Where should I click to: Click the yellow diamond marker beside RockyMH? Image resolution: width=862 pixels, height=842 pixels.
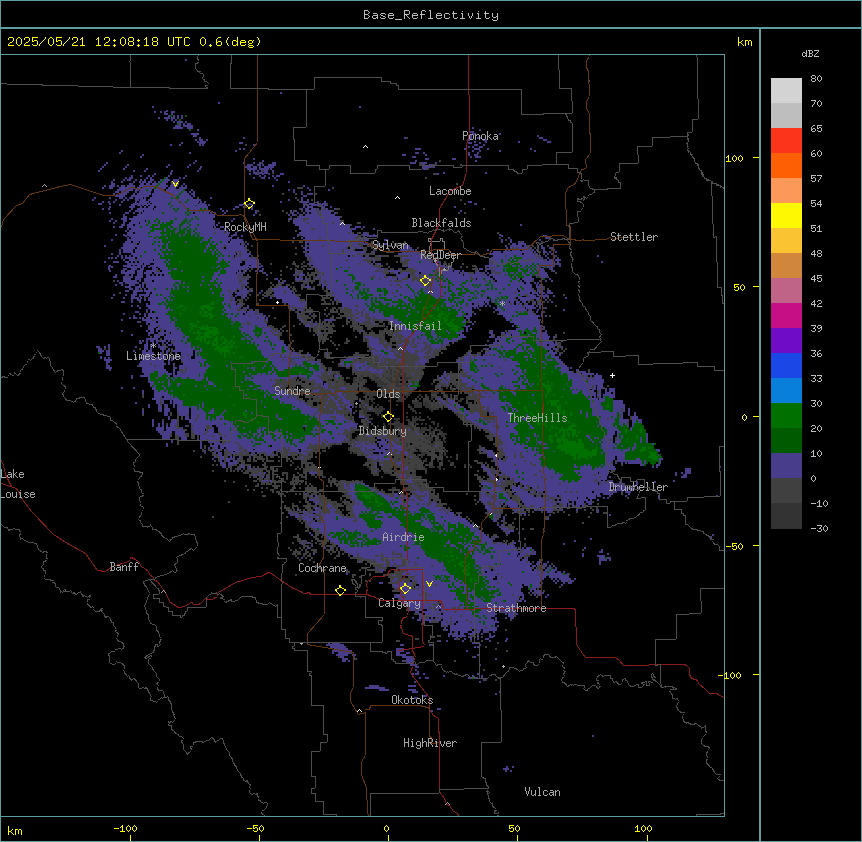[249, 204]
